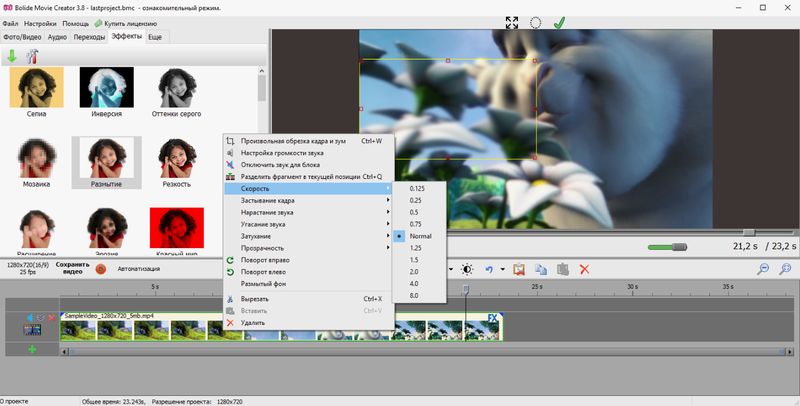
Task: Click the green checkmark above the preview
Action: (559, 22)
